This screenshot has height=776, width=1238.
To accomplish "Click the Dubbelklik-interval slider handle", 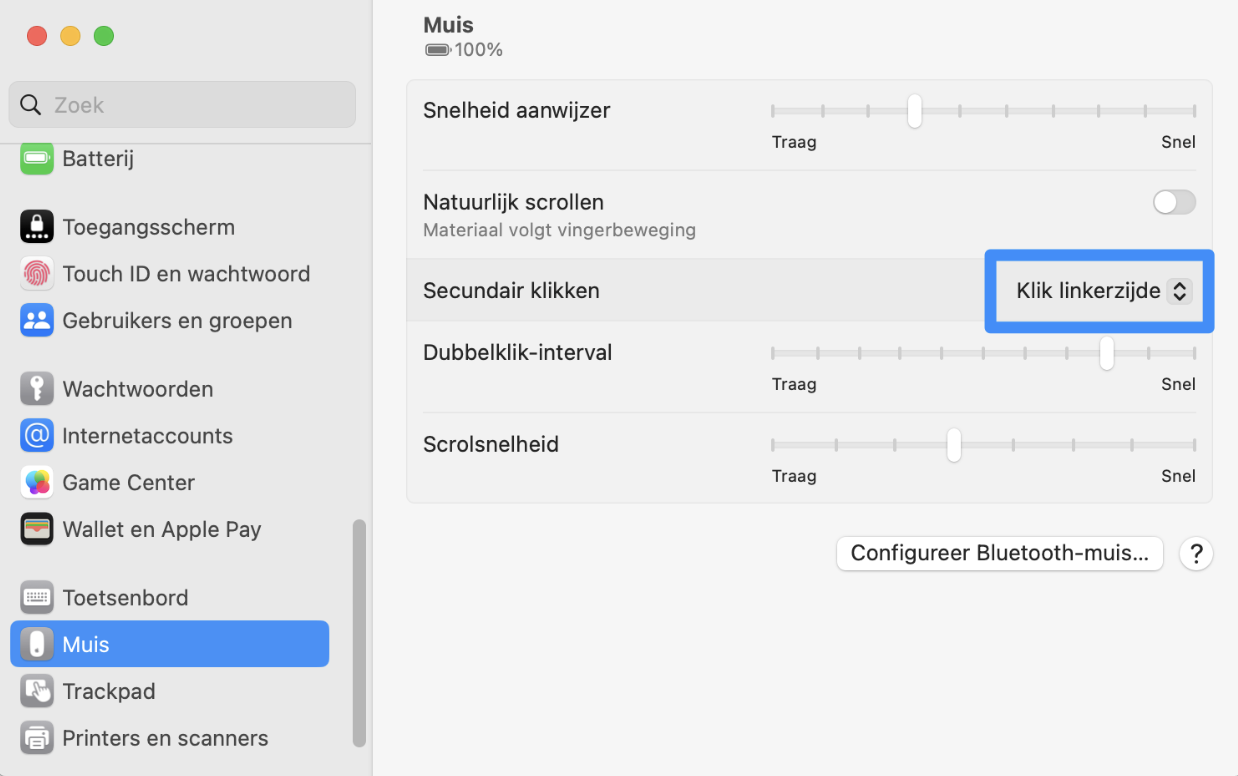I will [1106, 353].
